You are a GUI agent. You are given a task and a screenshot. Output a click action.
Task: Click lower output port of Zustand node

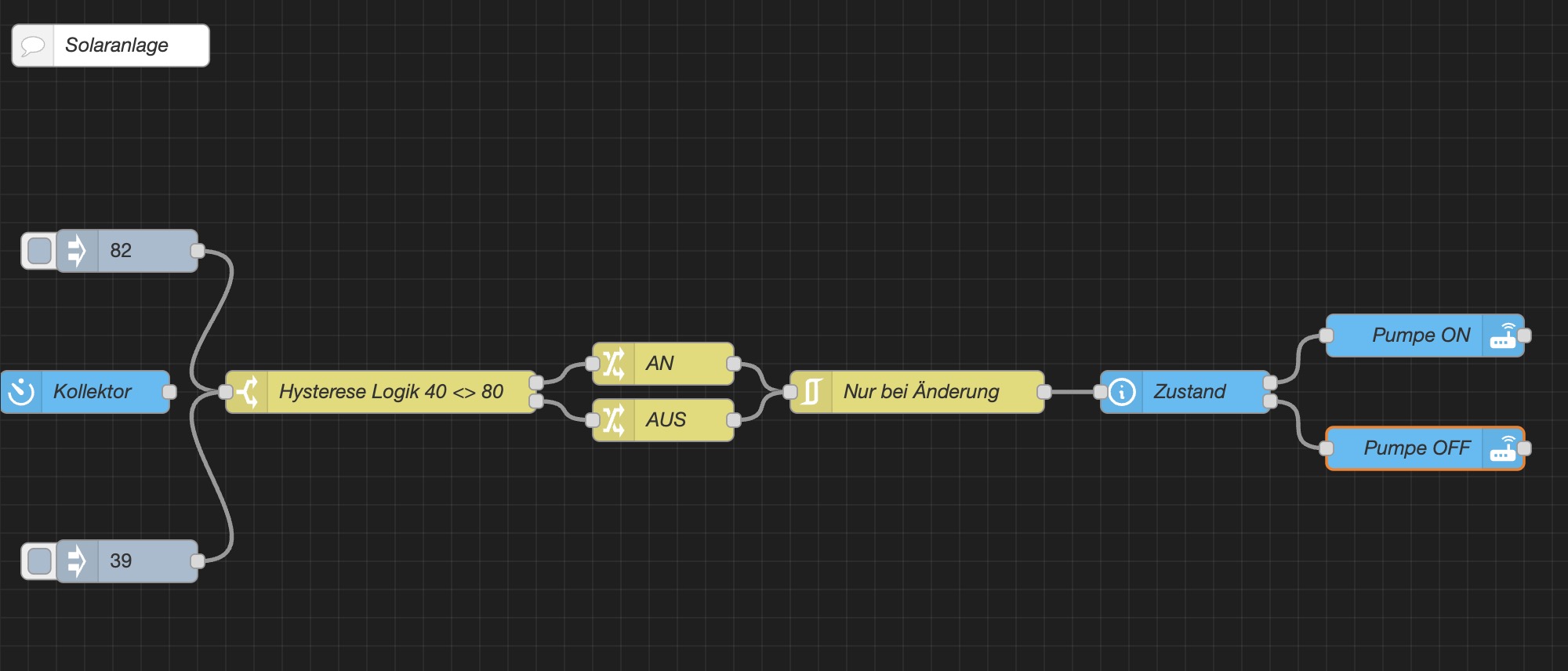(x=1270, y=401)
